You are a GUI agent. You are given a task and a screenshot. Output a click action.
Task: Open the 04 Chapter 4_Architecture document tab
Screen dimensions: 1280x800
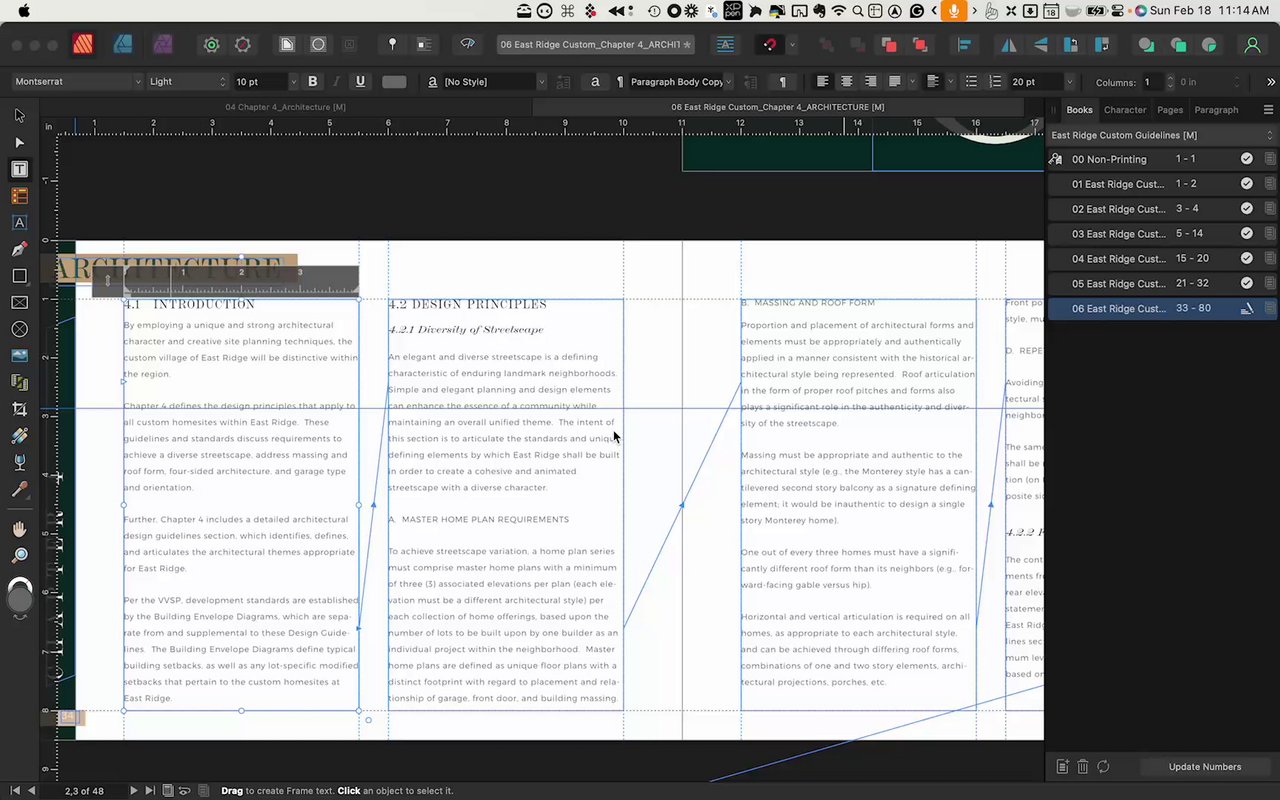[285, 107]
